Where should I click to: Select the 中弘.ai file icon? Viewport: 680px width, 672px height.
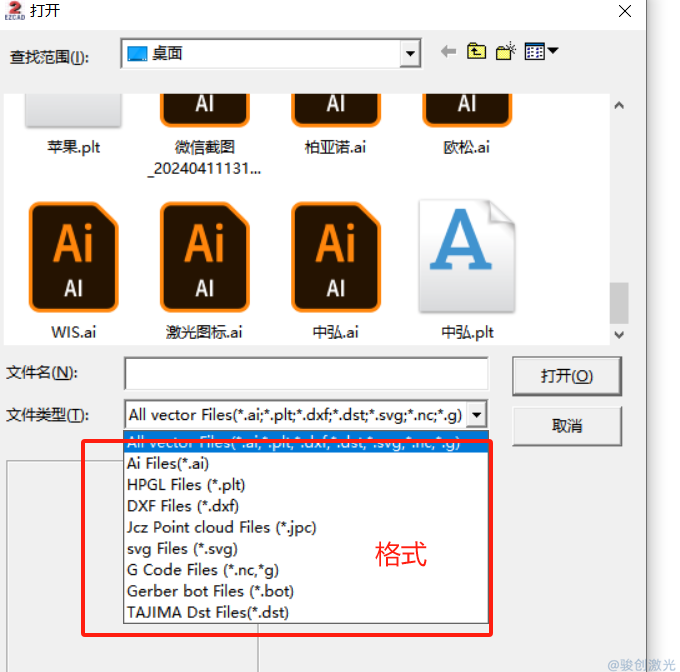coord(336,257)
